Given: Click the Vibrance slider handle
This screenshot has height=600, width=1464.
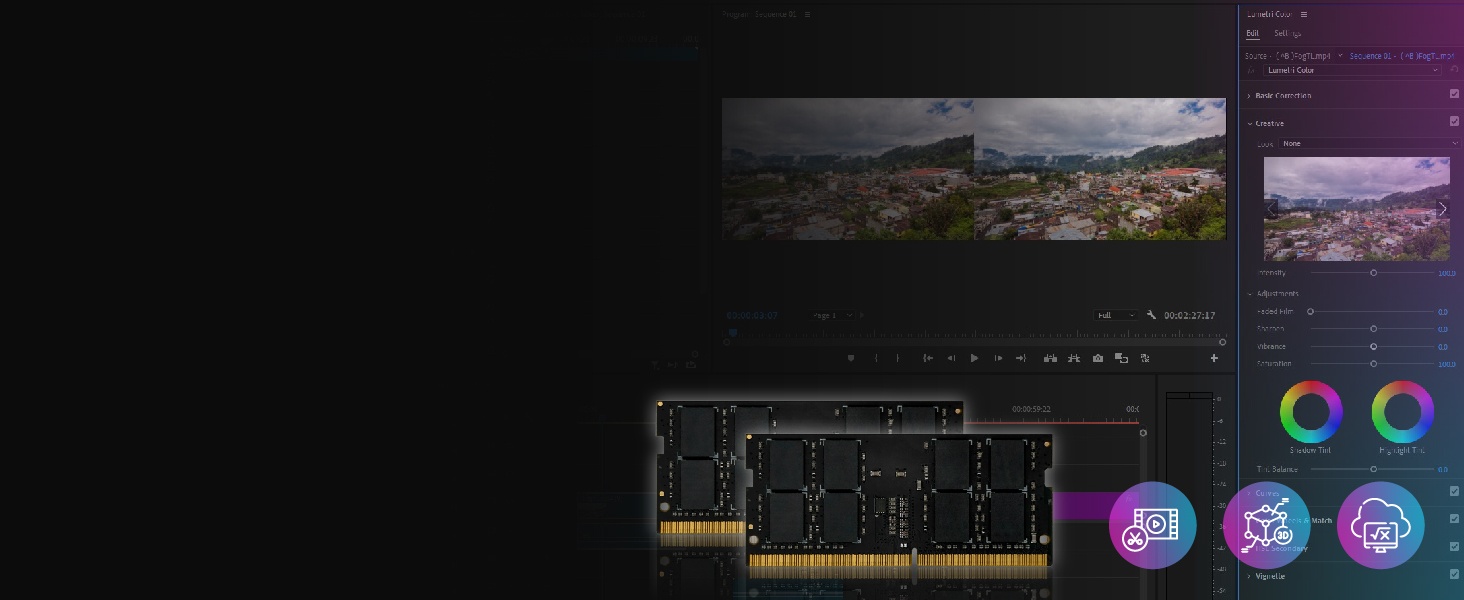Looking at the screenshot, I should point(1374,346).
